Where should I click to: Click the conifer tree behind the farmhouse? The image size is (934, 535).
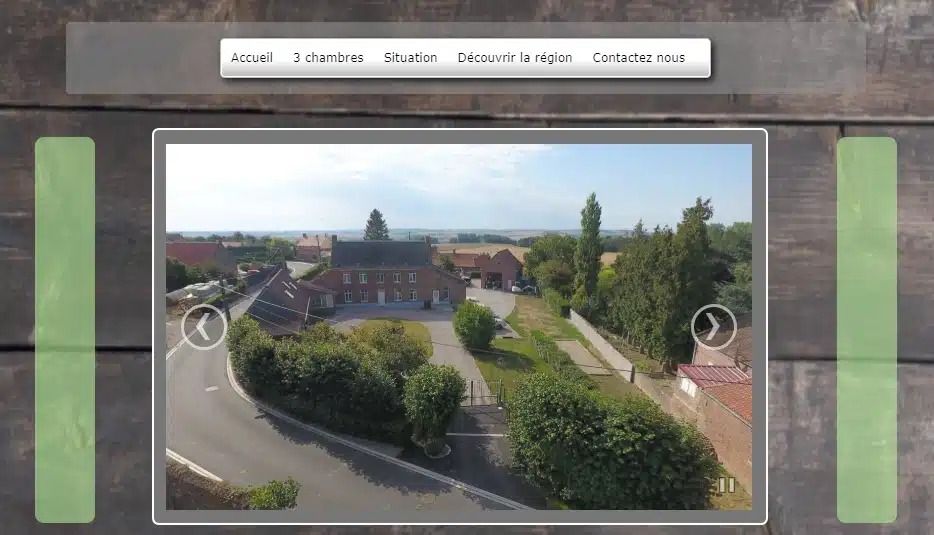pos(377,226)
